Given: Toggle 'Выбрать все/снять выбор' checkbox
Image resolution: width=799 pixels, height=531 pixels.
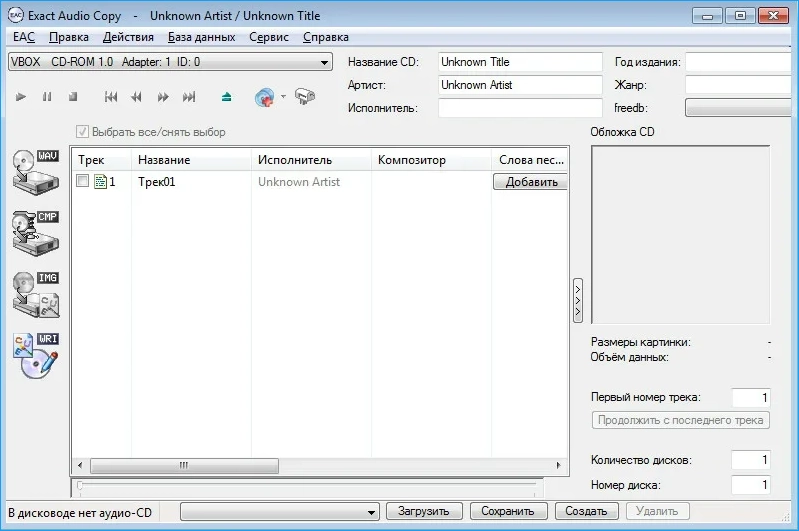Looking at the screenshot, I should pyautogui.click(x=82, y=132).
